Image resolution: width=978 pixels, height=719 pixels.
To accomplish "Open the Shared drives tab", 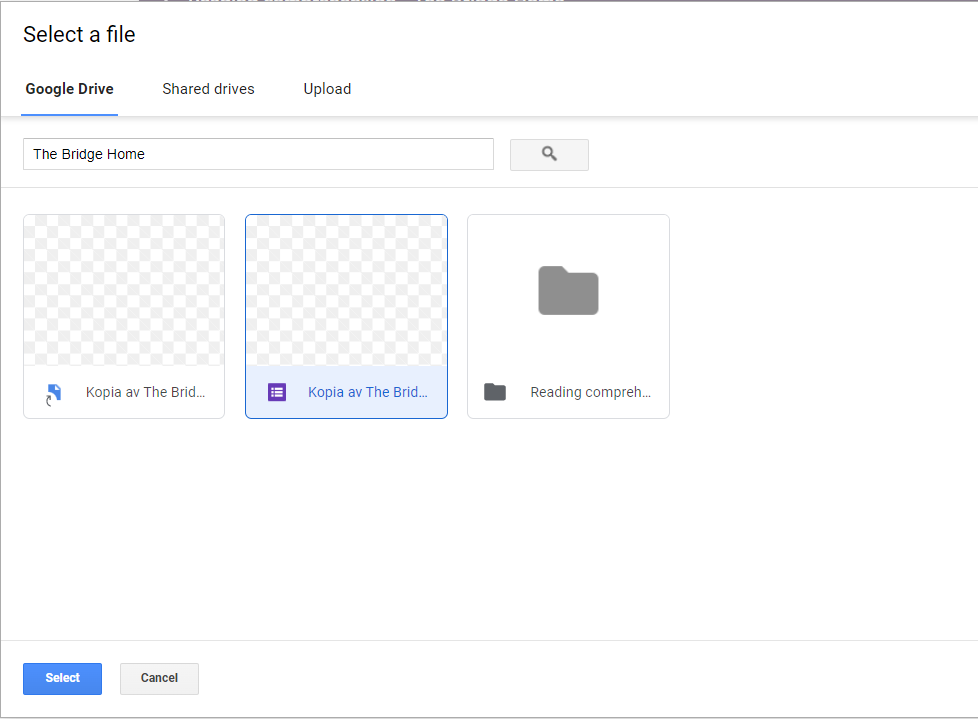I will [x=208, y=89].
